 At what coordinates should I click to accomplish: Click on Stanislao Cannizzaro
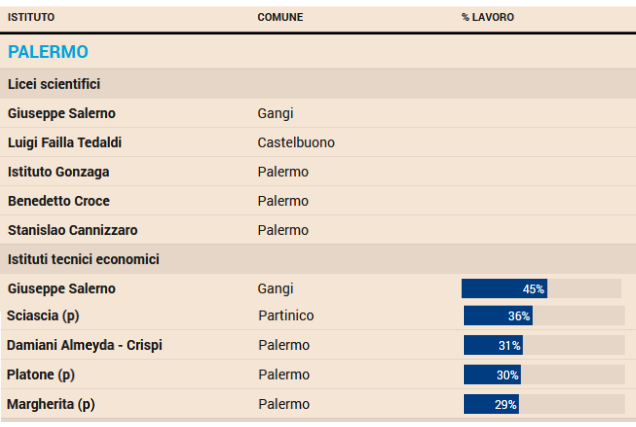pos(73,230)
